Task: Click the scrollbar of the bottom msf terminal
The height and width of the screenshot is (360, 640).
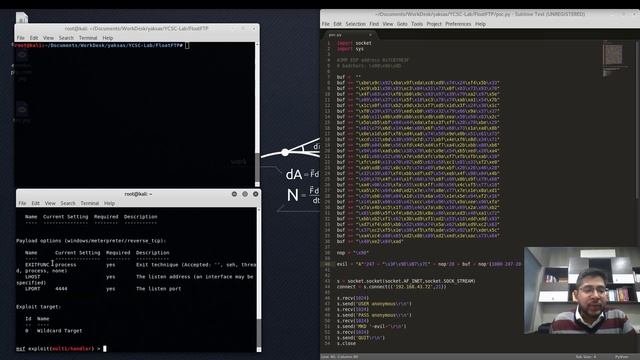Action: click(259, 280)
